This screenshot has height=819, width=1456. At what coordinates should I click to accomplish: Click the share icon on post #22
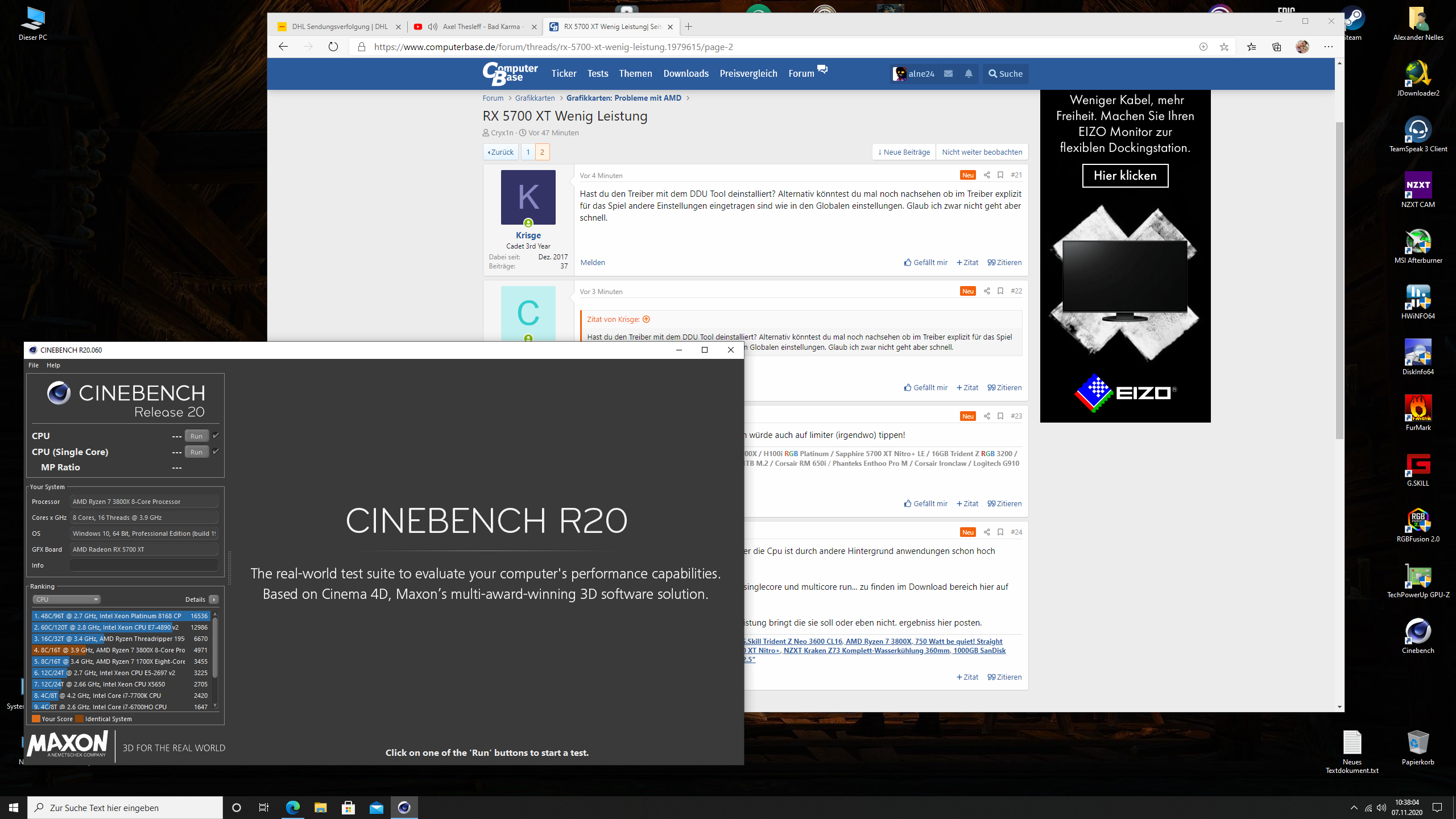(987, 291)
